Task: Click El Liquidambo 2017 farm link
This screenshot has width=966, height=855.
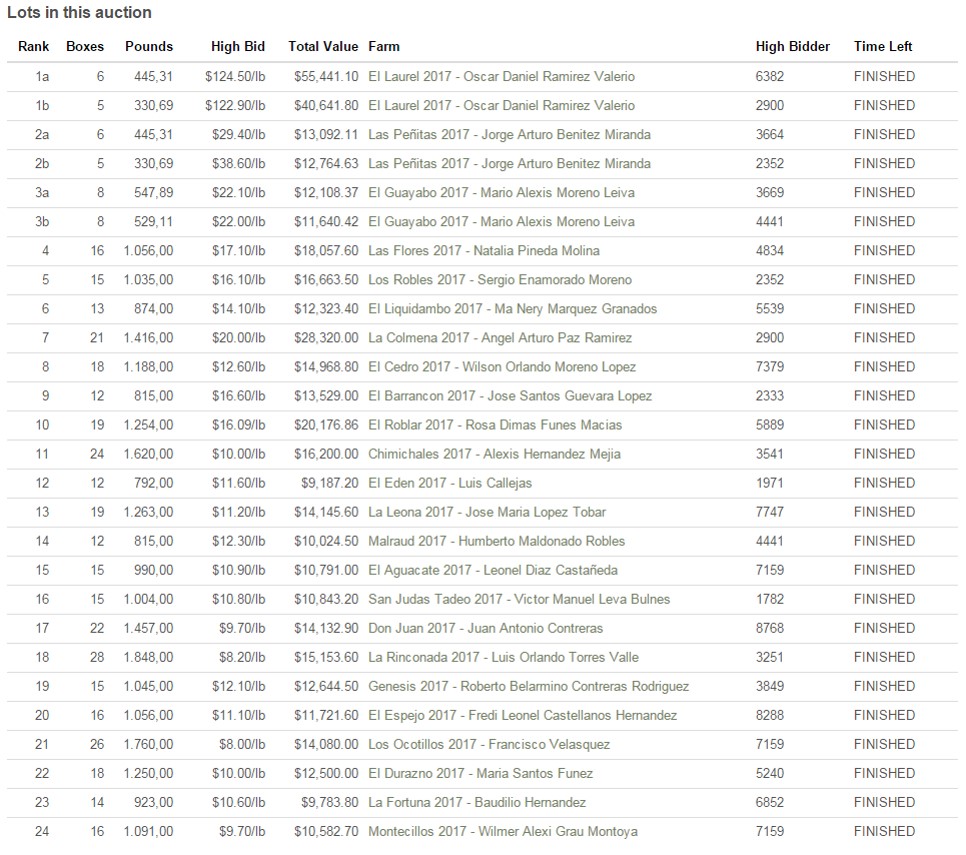Action: coord(512,308)
